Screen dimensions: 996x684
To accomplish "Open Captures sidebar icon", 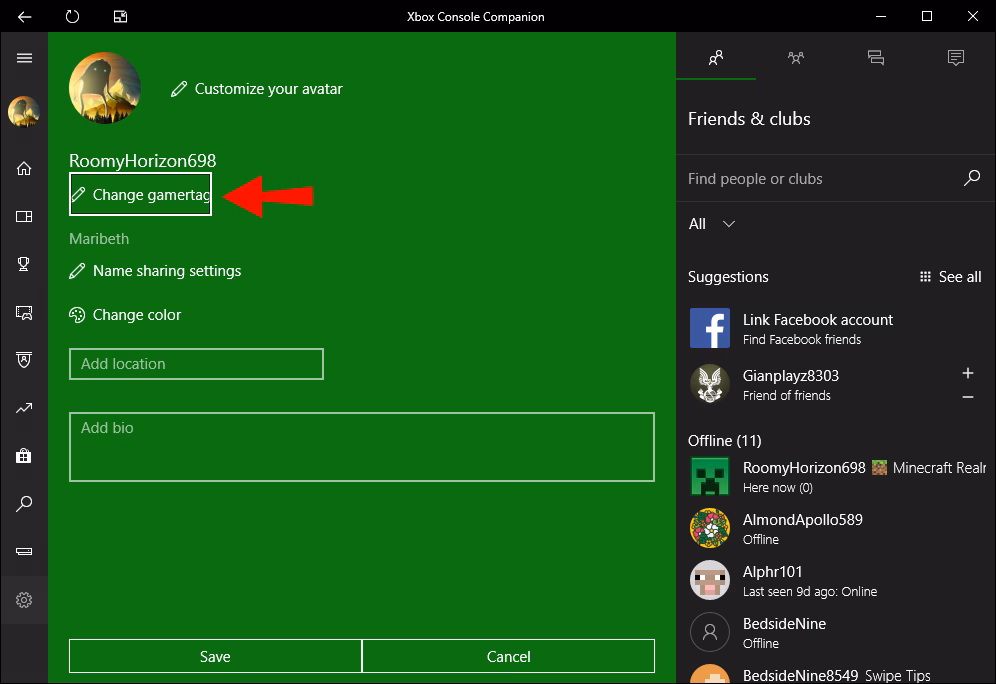I will [x=24, y=312].
